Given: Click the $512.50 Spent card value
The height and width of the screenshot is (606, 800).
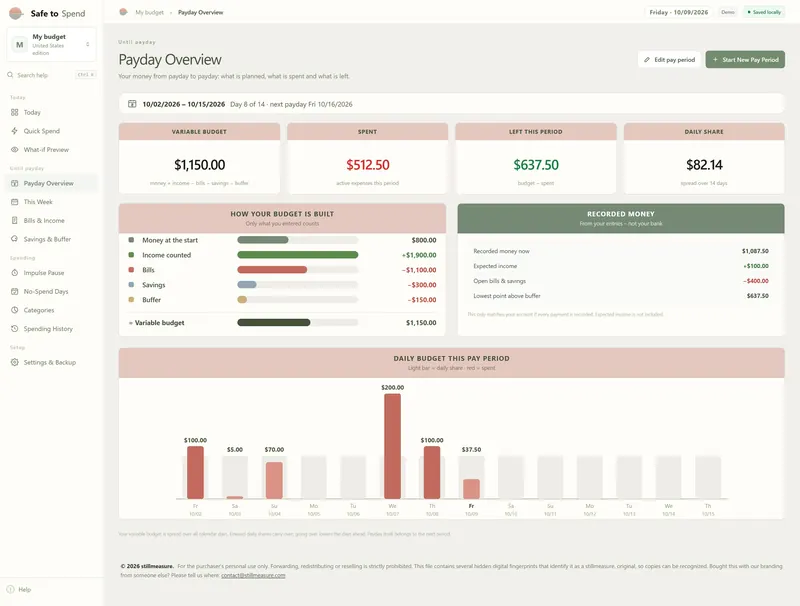Looking at the screenshot, I should point(368,165).
